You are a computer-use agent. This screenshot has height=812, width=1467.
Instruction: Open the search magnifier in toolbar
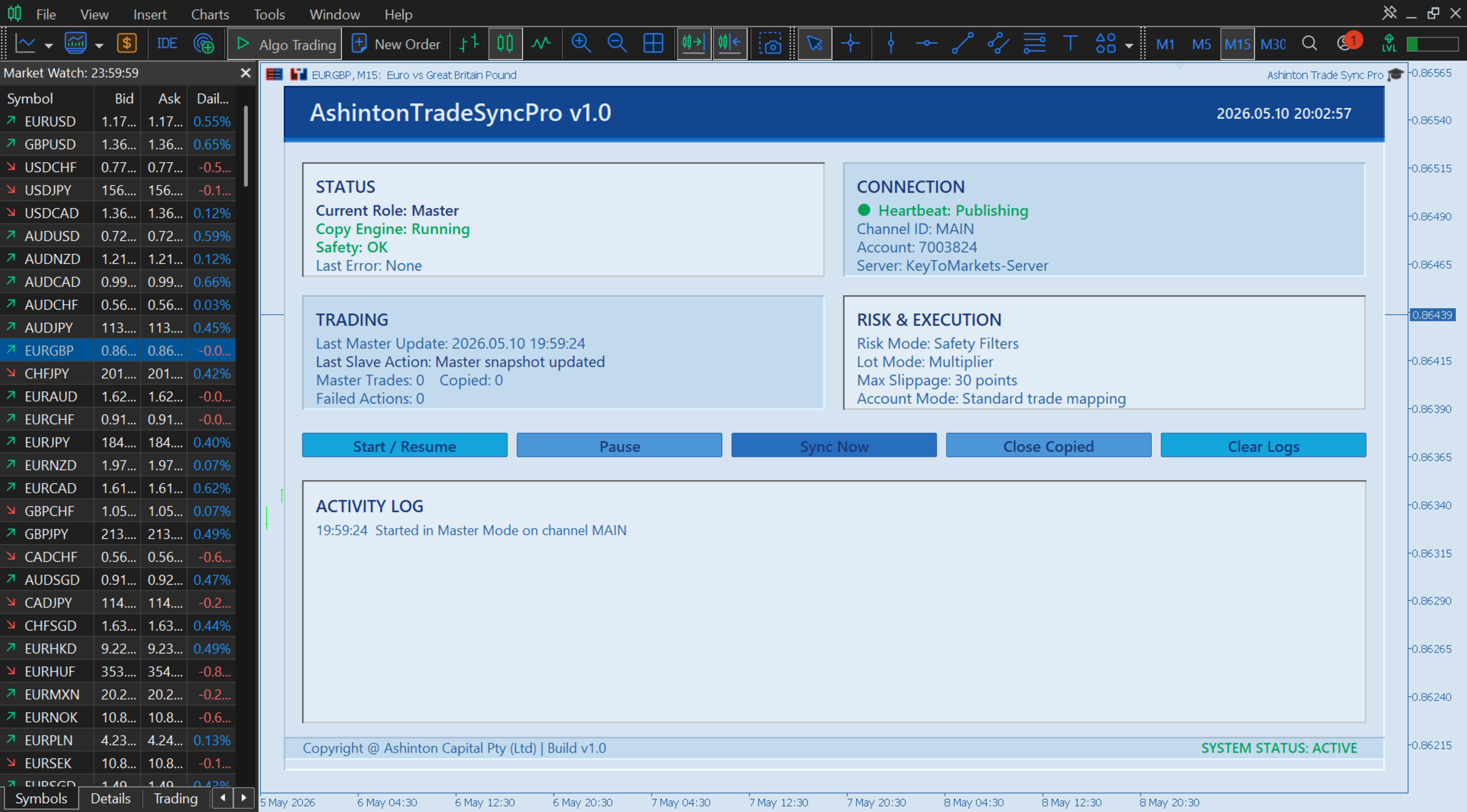[x=1309, y=44]
